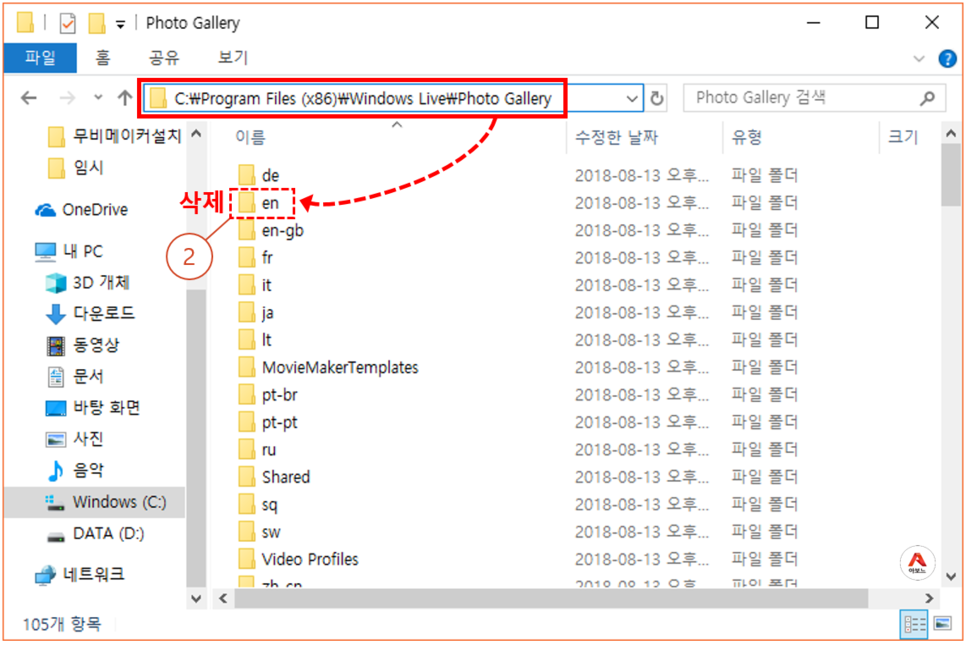Viewport: 966px width, 645px height.
Task: Switch to the 보기 ribbon tab
Action: tap(233, 58)
